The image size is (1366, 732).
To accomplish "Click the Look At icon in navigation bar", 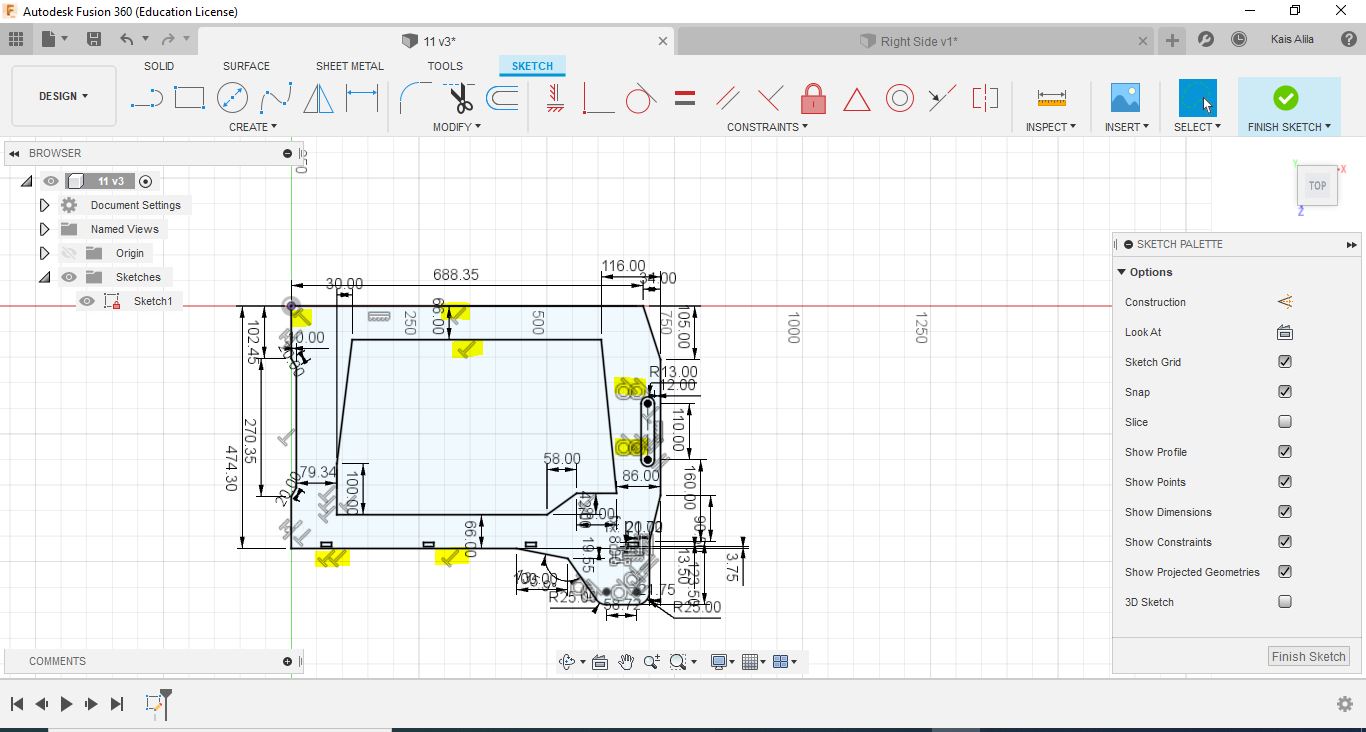I will [600, 661].
